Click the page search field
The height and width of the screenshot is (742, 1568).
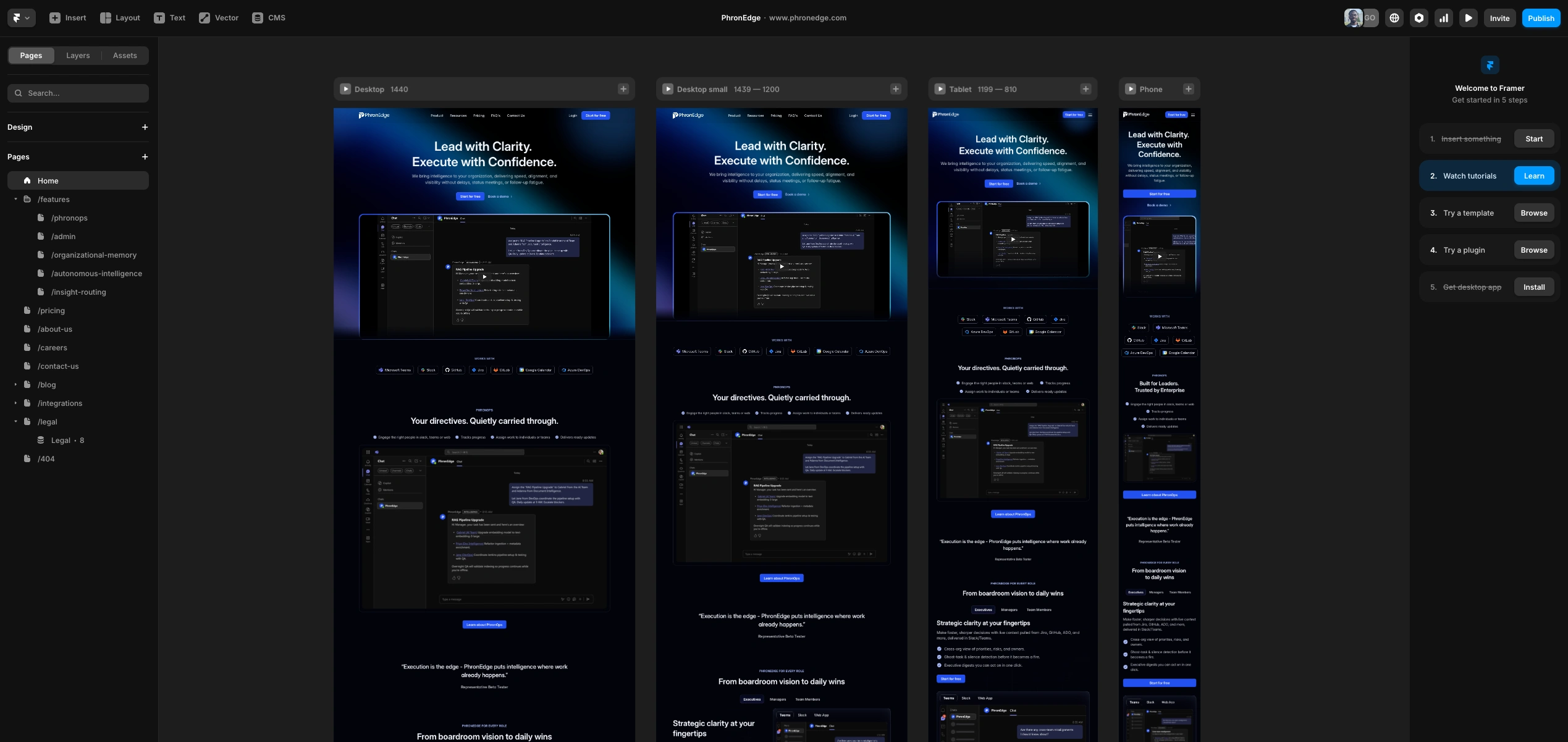(x=78, y=93)
